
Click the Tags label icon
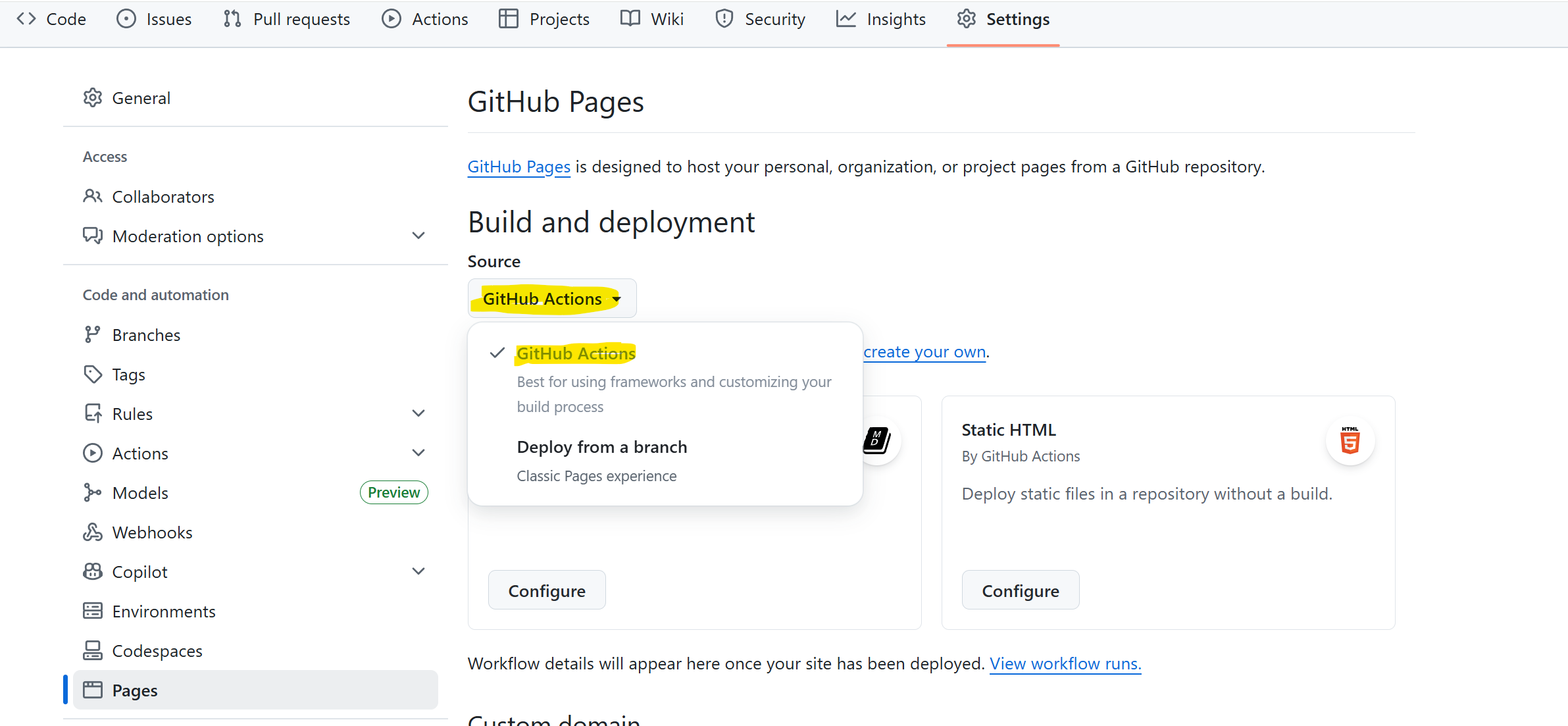93,374
